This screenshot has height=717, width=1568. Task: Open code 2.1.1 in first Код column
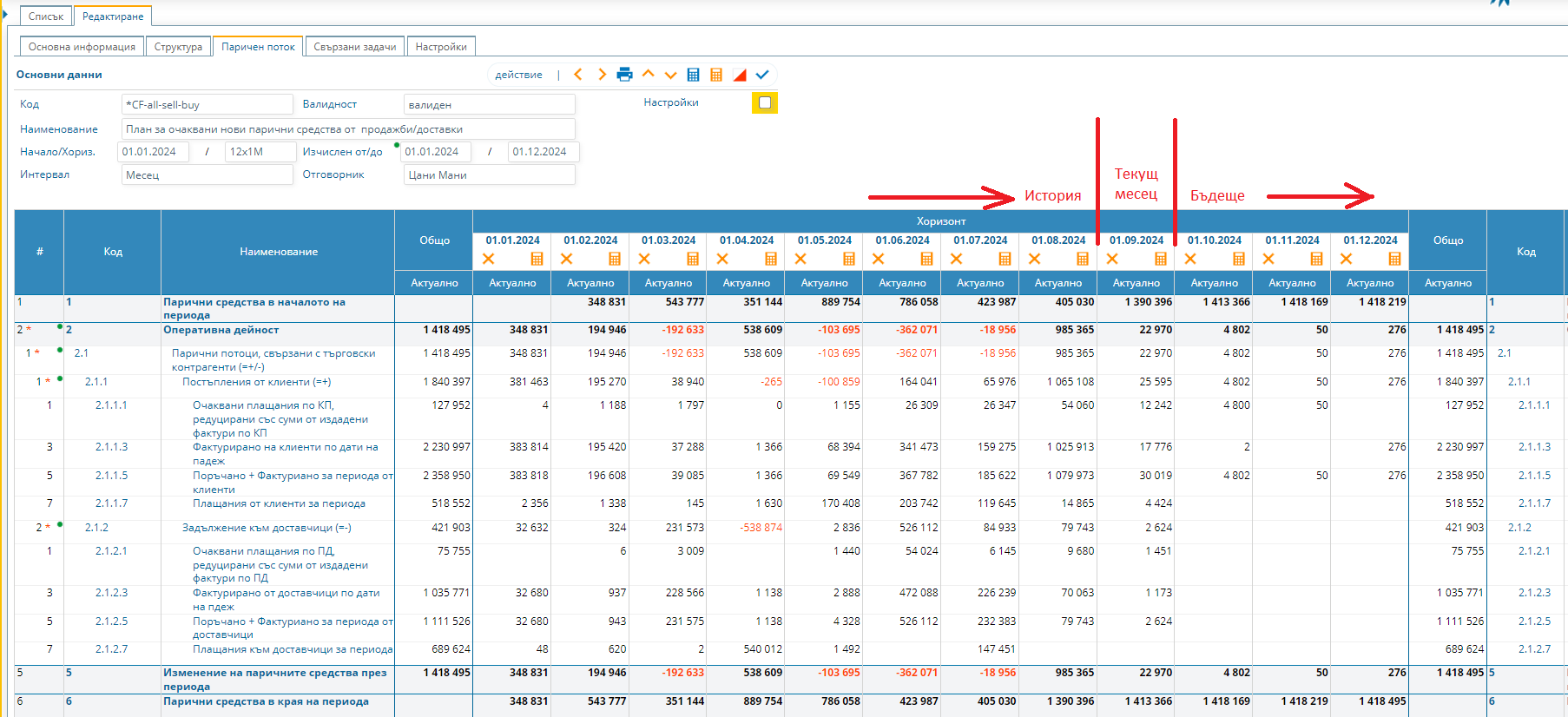(96, 382)
